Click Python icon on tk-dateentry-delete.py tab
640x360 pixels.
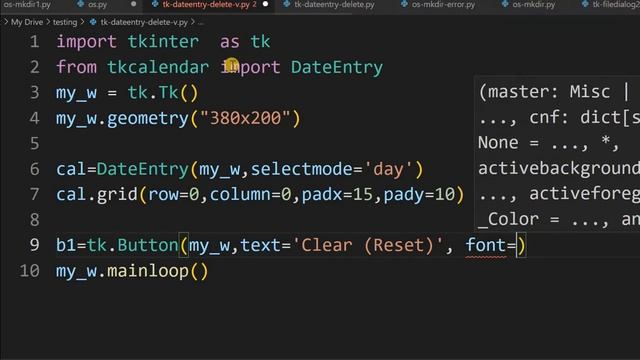point(287,4)
